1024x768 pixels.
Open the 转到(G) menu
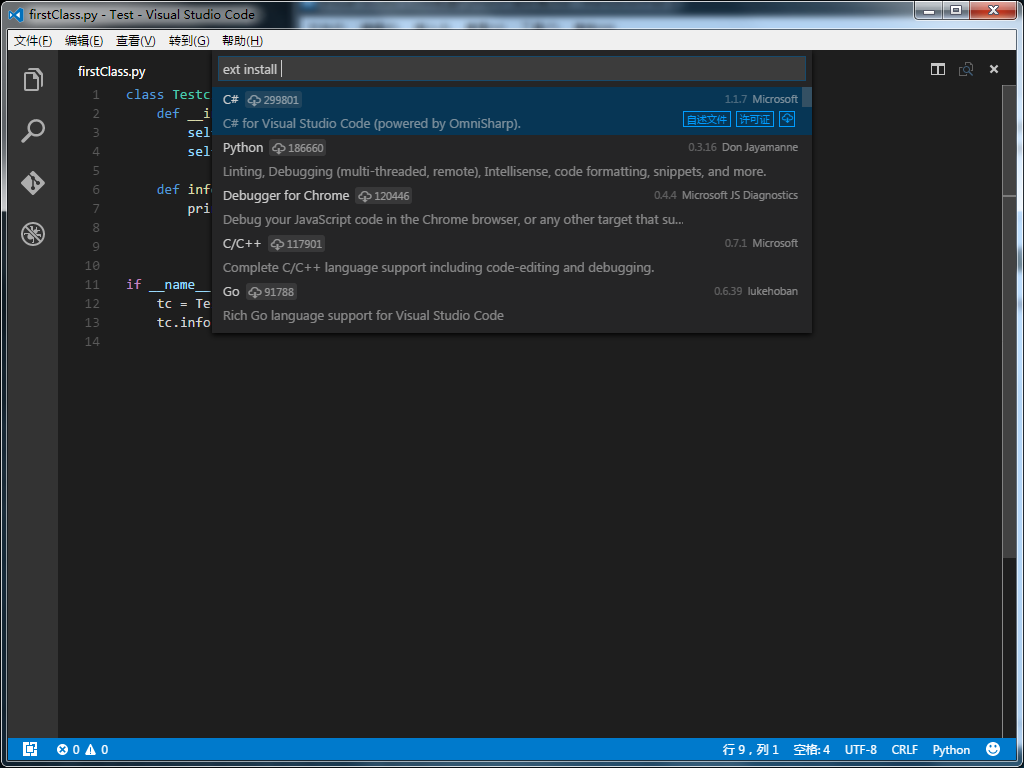coord(189,40)
